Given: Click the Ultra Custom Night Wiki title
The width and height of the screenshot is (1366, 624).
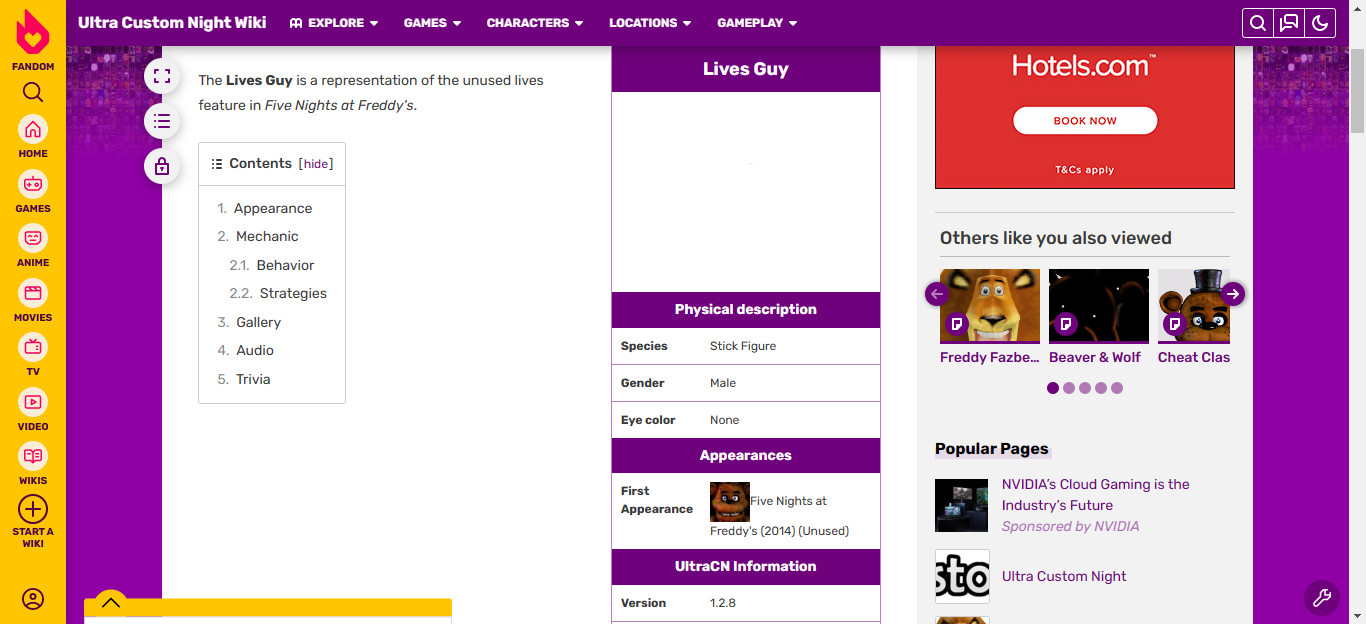Looking at the screenshot, I should coord(172,23).
